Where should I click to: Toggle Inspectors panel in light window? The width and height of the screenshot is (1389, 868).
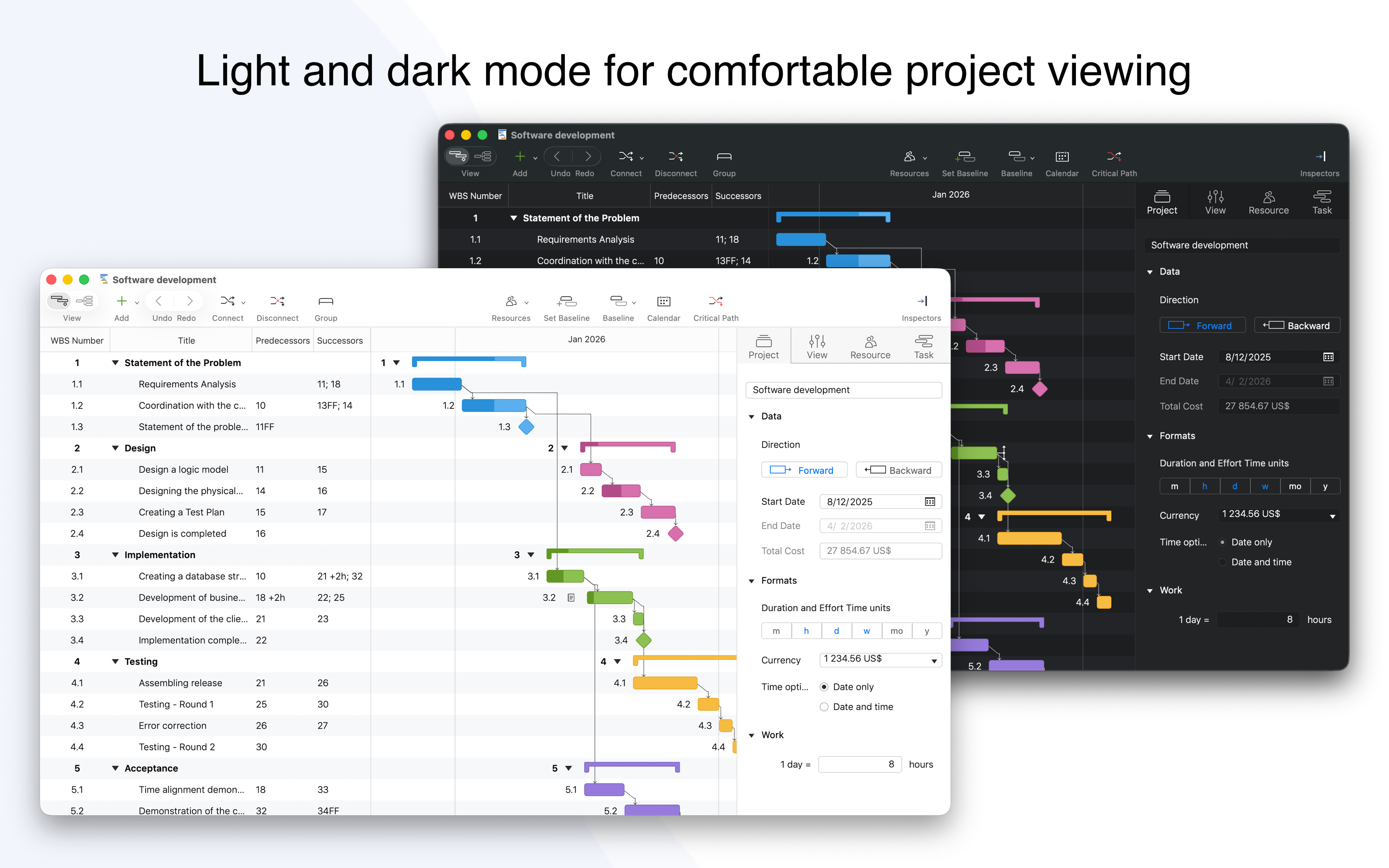click(x=922, y=301)
